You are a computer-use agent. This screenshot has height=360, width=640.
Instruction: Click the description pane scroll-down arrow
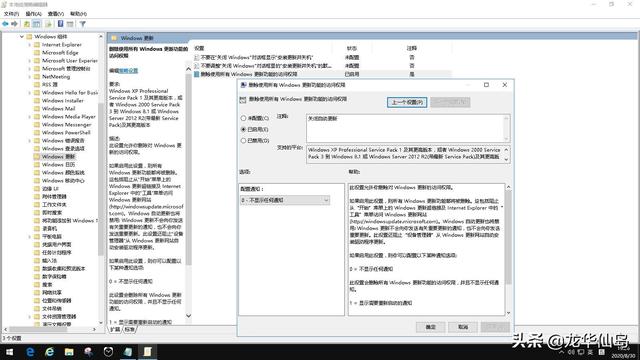(188, 316)
